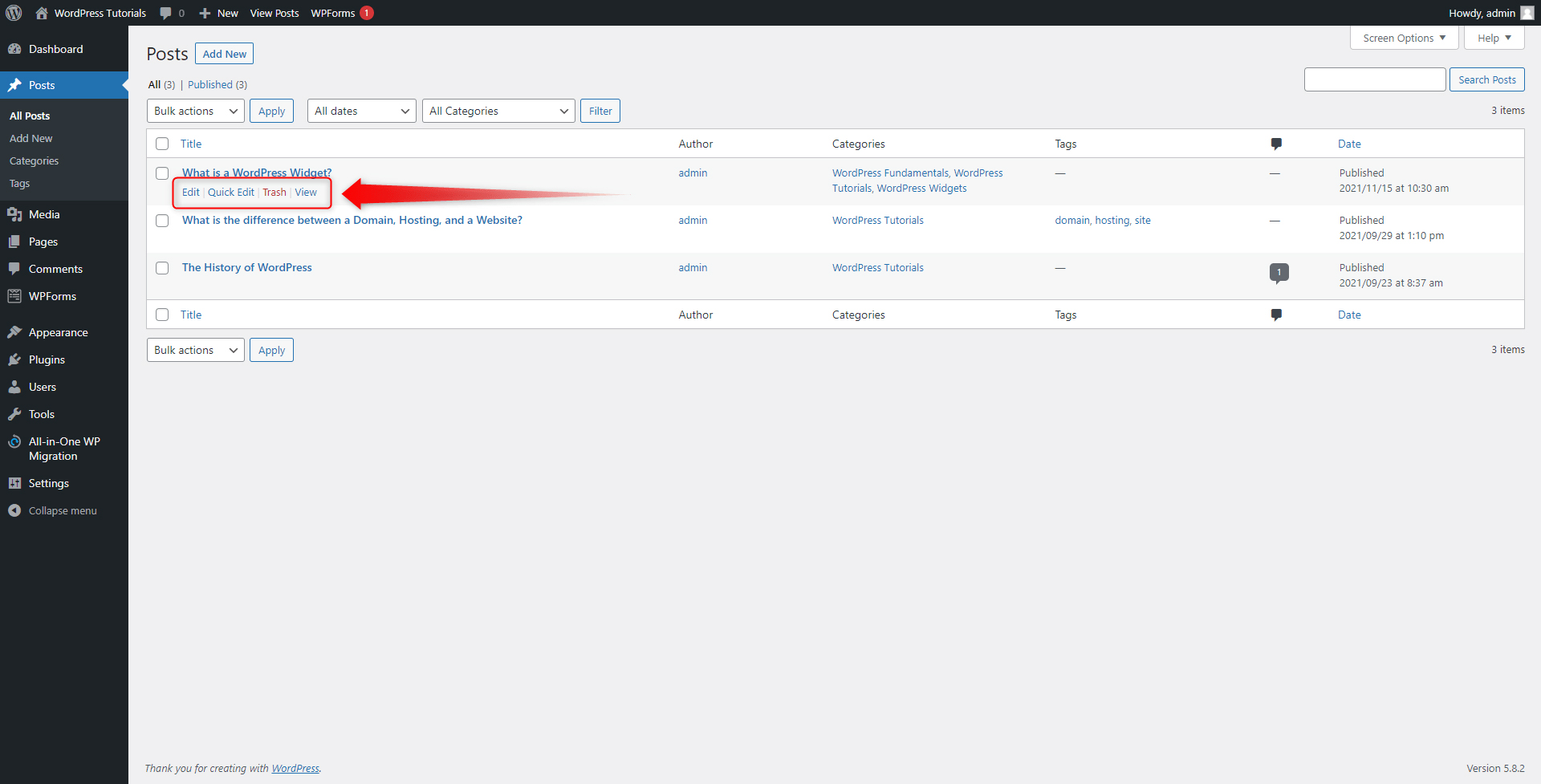This screenshot has width=1541, height=784.
Task: Click the home icon next to WordPress Tutorials
Action: (x=42, y=13)
